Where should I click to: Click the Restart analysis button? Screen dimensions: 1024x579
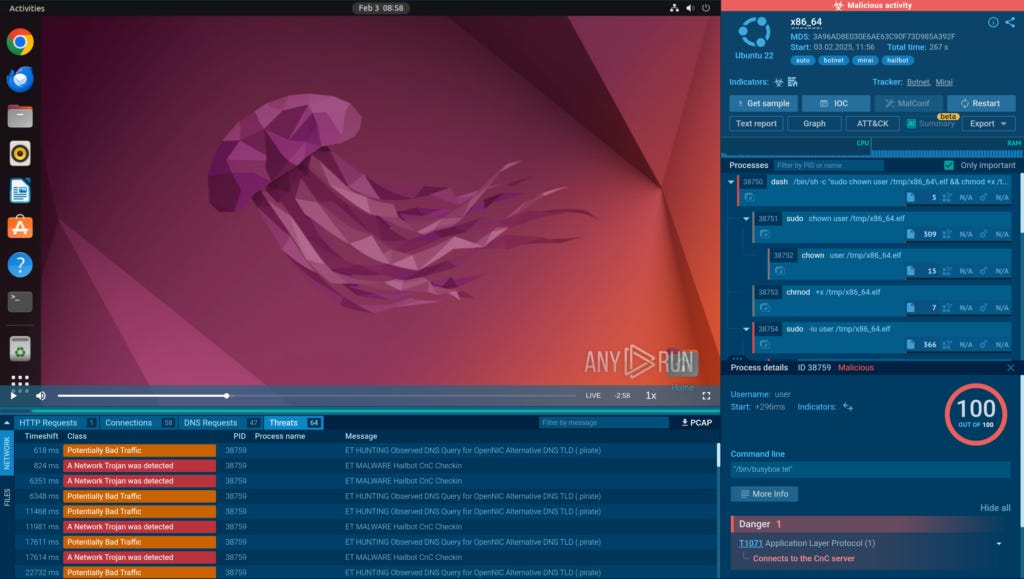pyautogui.click(x=983, y=102)
